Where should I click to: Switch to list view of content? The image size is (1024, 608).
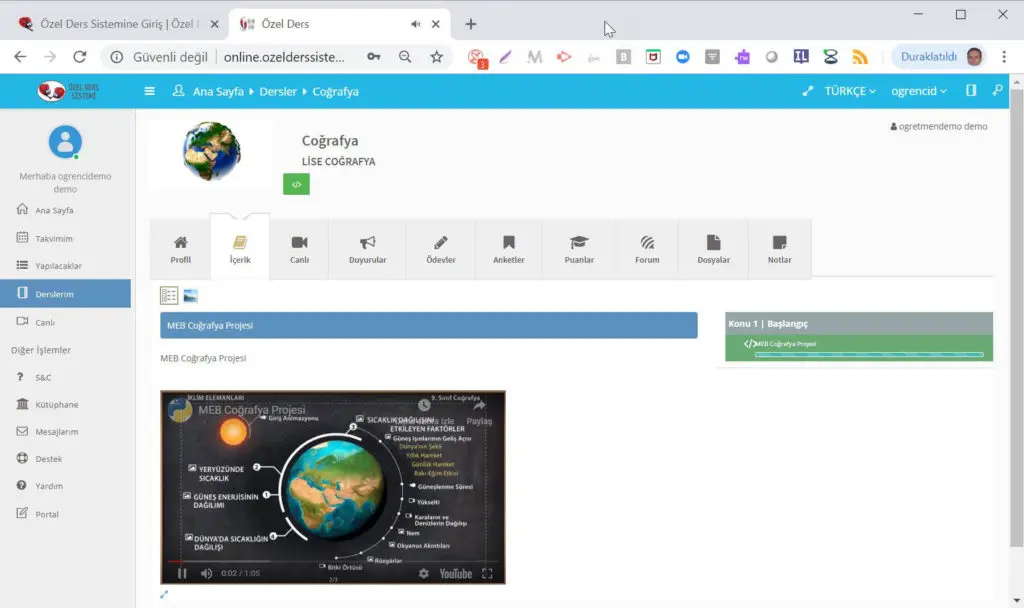(x=169, y=296)
